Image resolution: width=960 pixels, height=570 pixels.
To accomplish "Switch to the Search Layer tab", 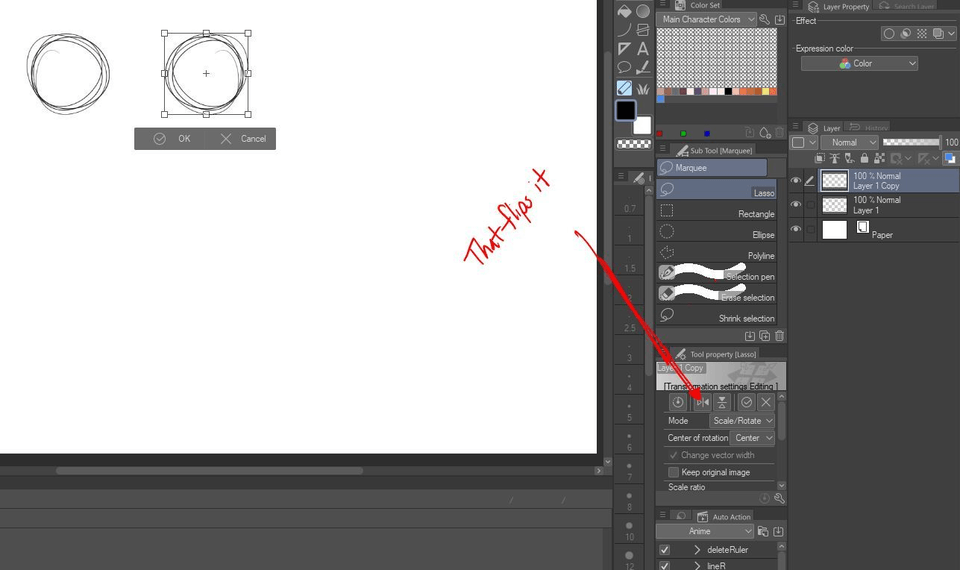I will (913, 6).
